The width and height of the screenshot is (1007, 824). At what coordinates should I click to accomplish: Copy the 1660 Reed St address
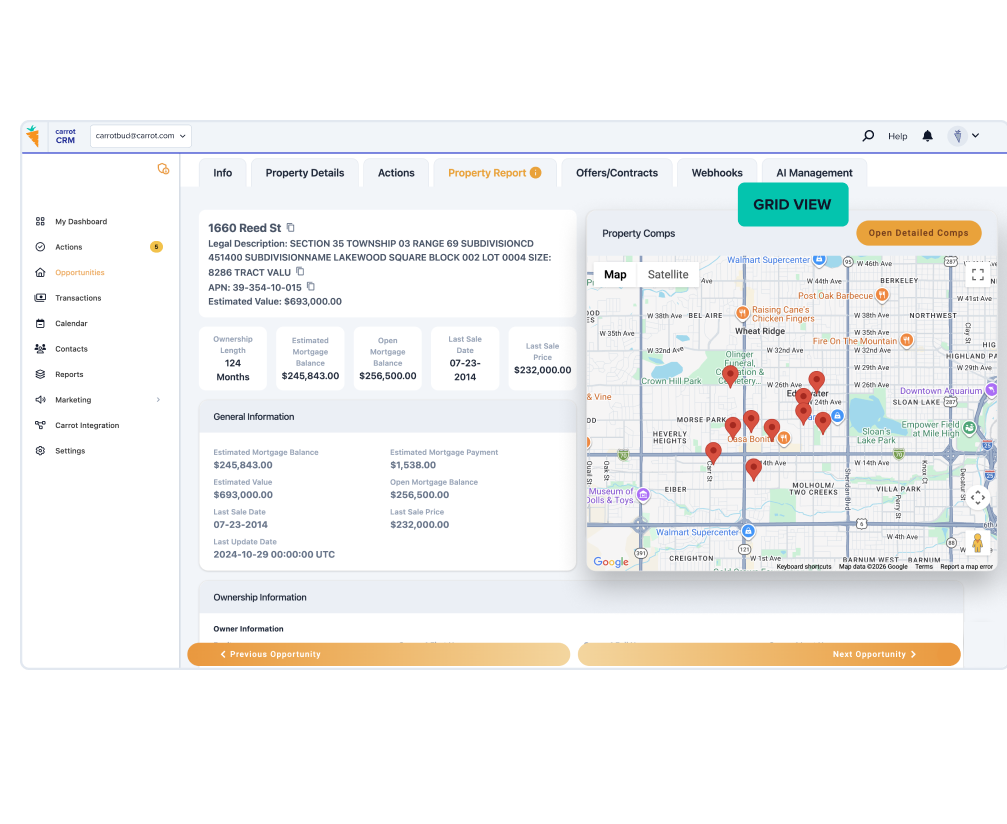[291, 228]
